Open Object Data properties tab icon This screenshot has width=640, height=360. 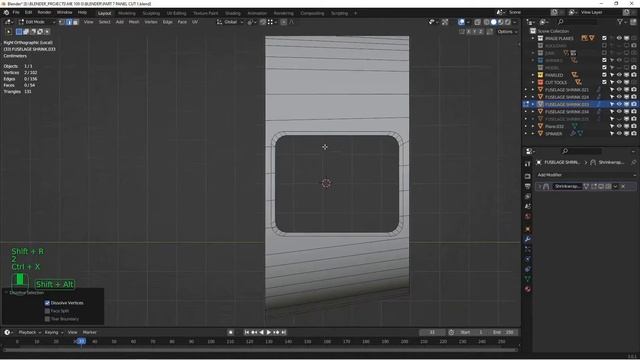click(528, 279)
